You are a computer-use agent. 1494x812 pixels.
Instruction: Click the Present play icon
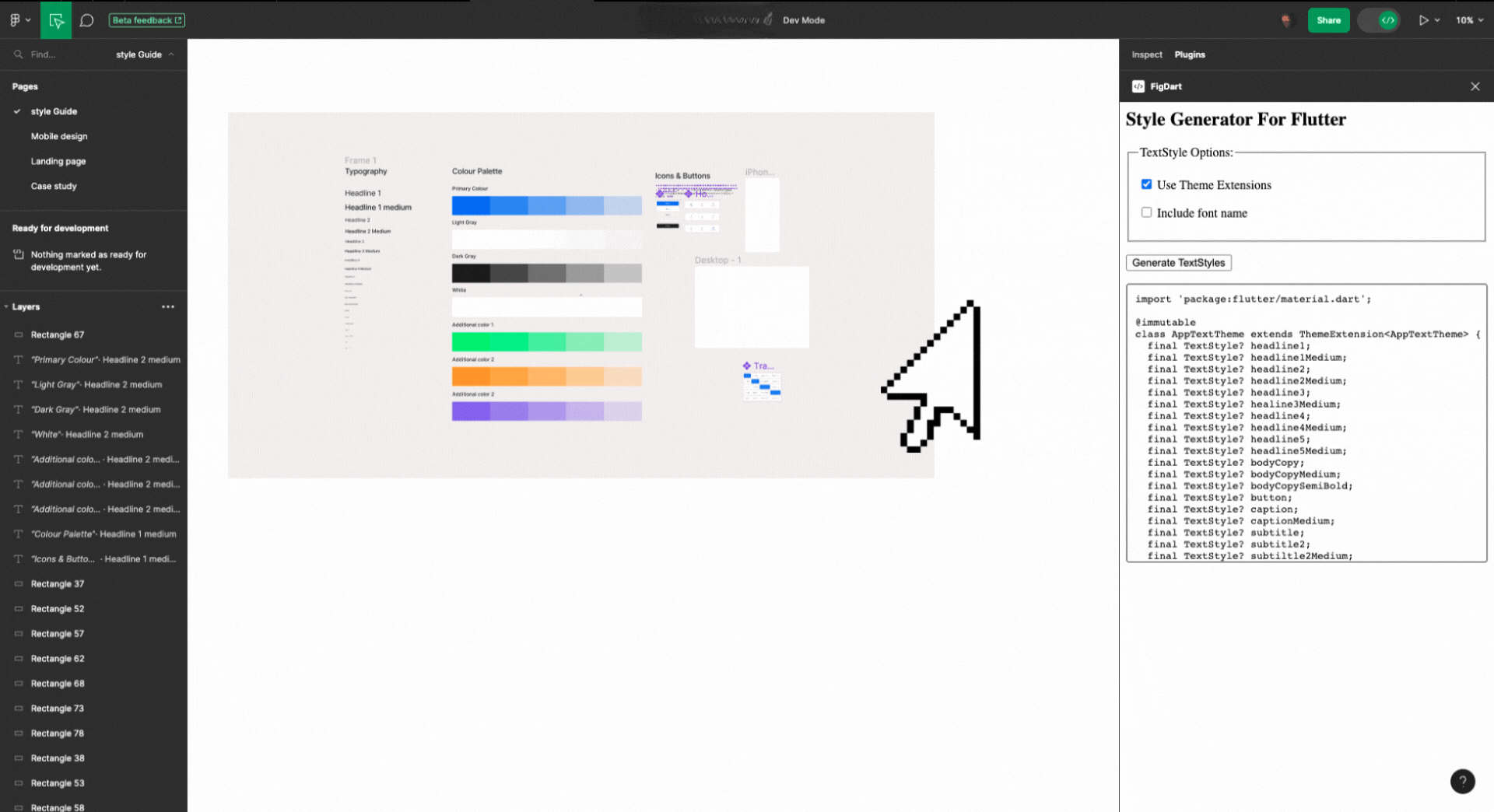1423,20
